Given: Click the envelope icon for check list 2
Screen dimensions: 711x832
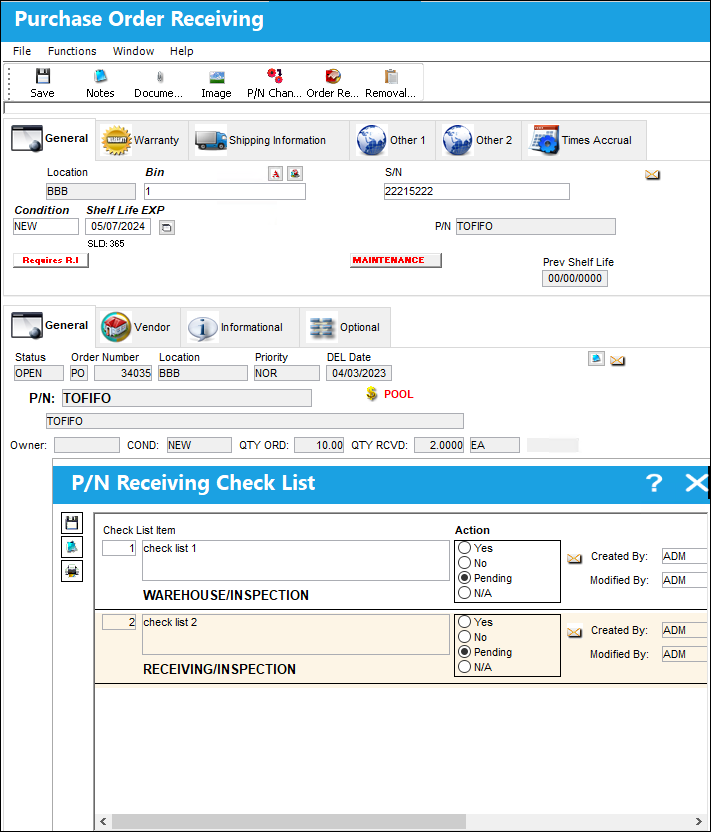Looking at the screenshot, I should (575, 632).
